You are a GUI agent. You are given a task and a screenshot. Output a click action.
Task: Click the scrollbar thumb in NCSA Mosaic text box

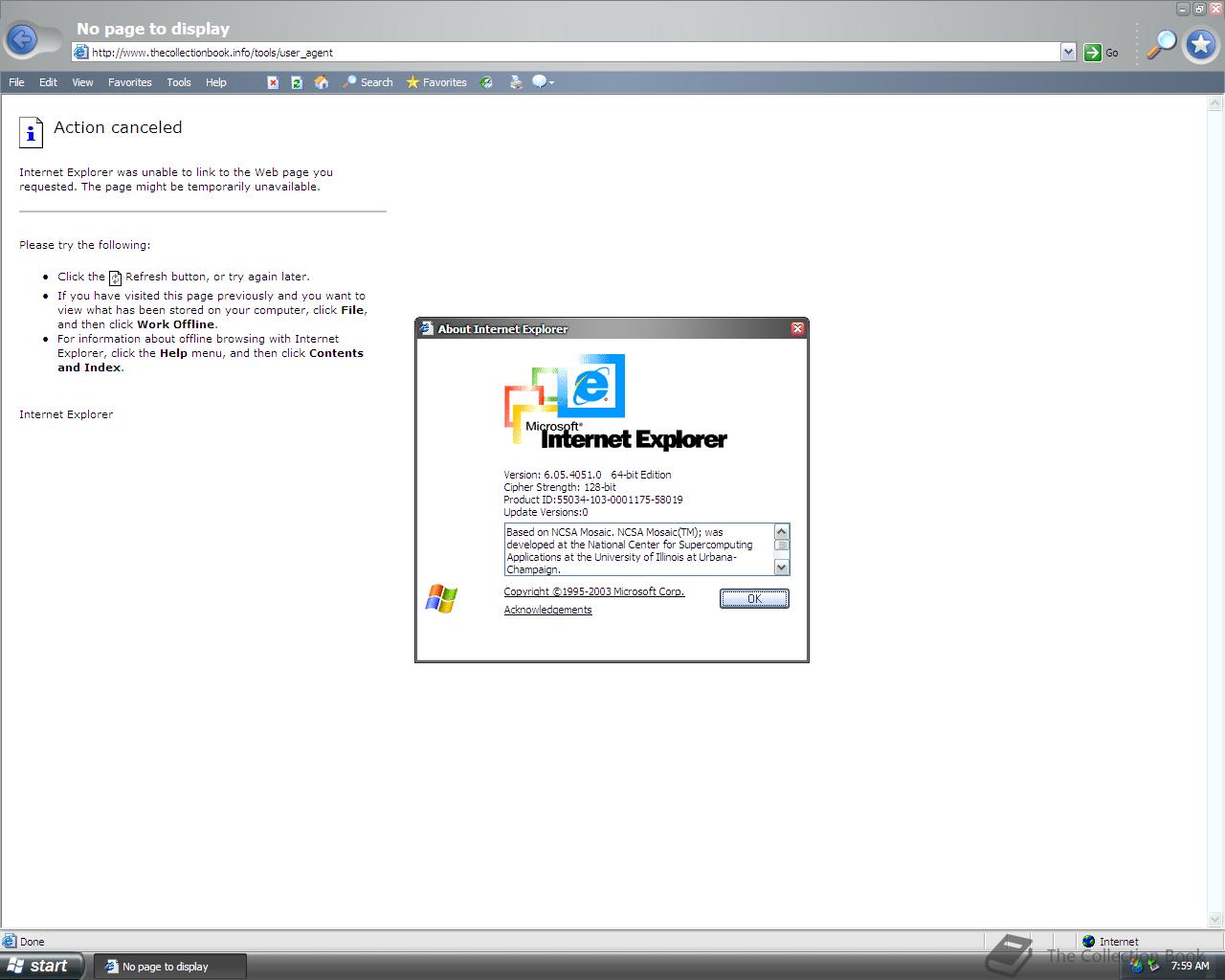[782, 546]
